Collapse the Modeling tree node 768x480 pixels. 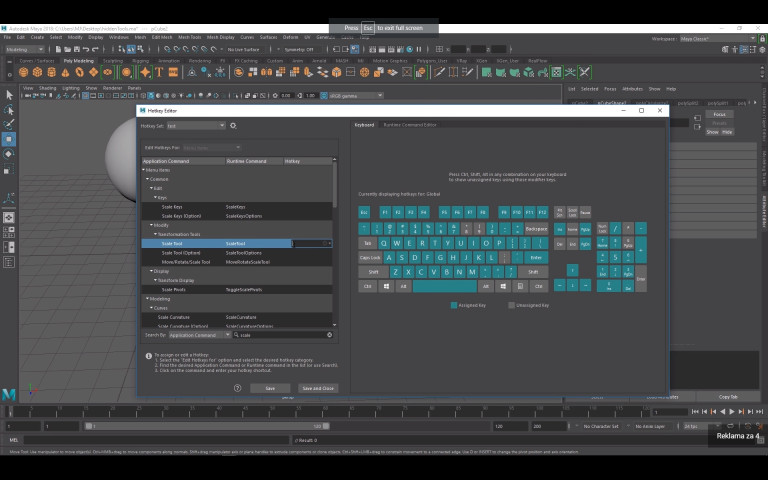[x=147, y=299]
